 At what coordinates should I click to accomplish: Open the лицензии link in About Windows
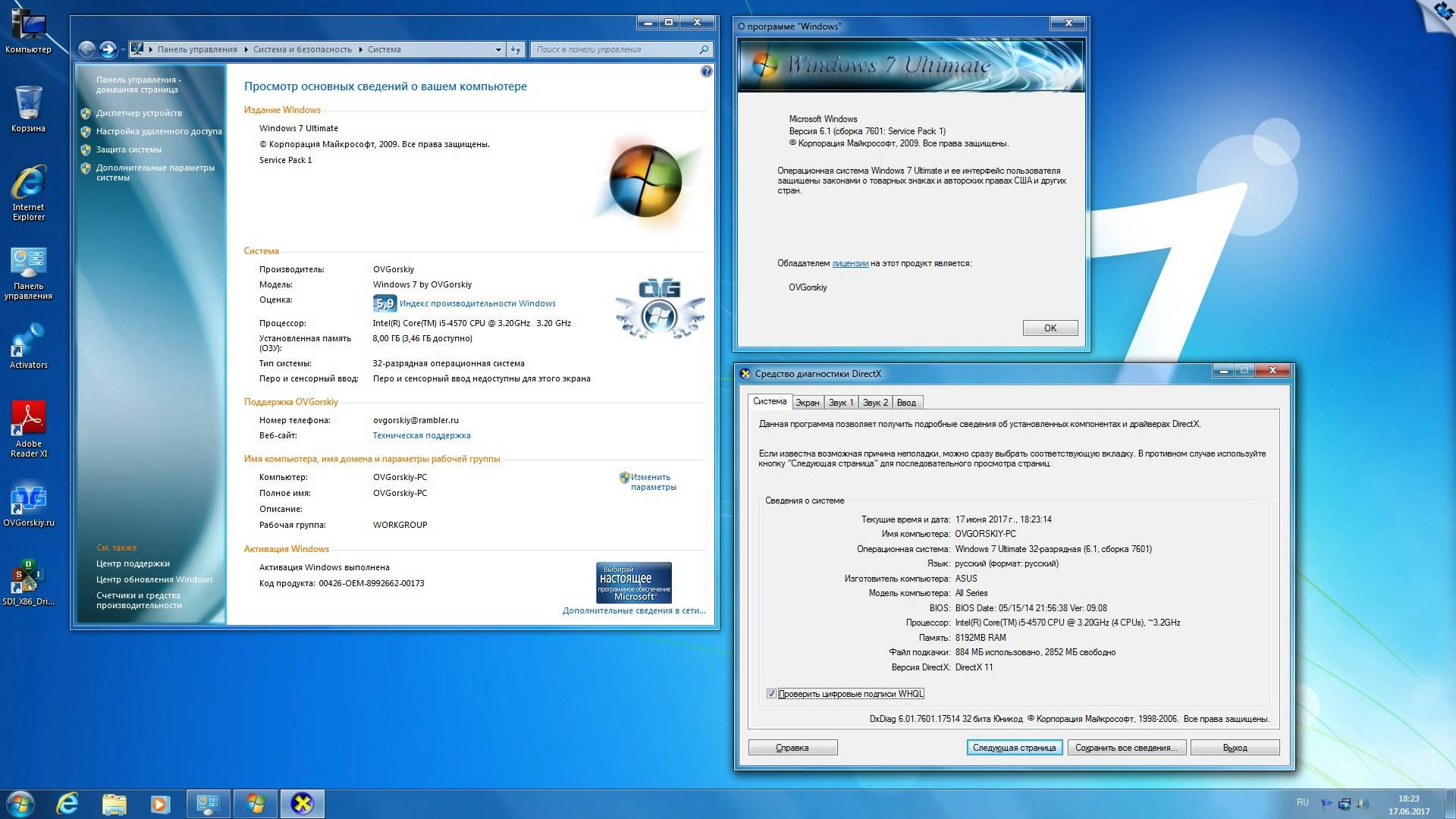(850, 263)
